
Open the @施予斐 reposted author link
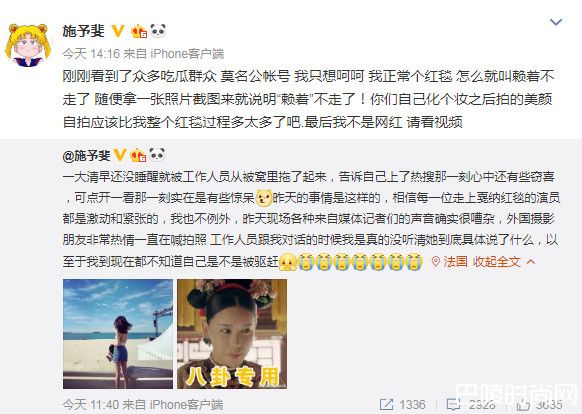[86, 155]
